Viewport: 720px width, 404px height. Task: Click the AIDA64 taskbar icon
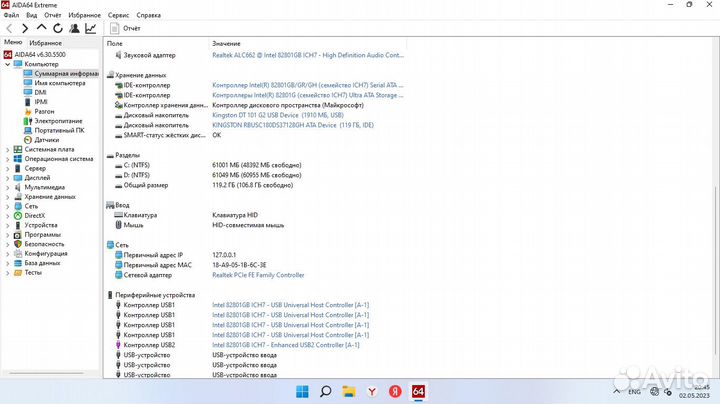(418, 392)
